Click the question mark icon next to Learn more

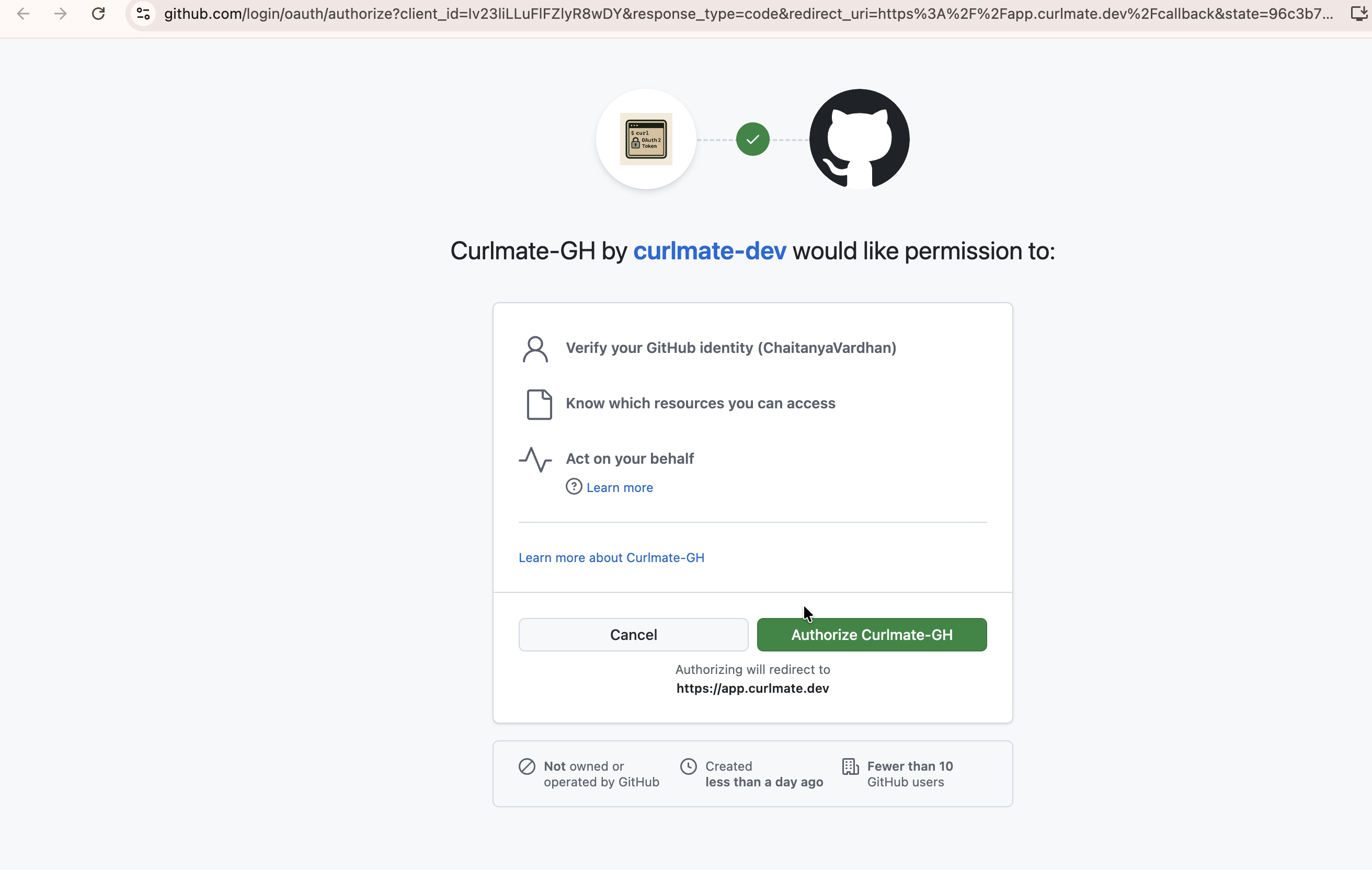click(x=573, y=487)
